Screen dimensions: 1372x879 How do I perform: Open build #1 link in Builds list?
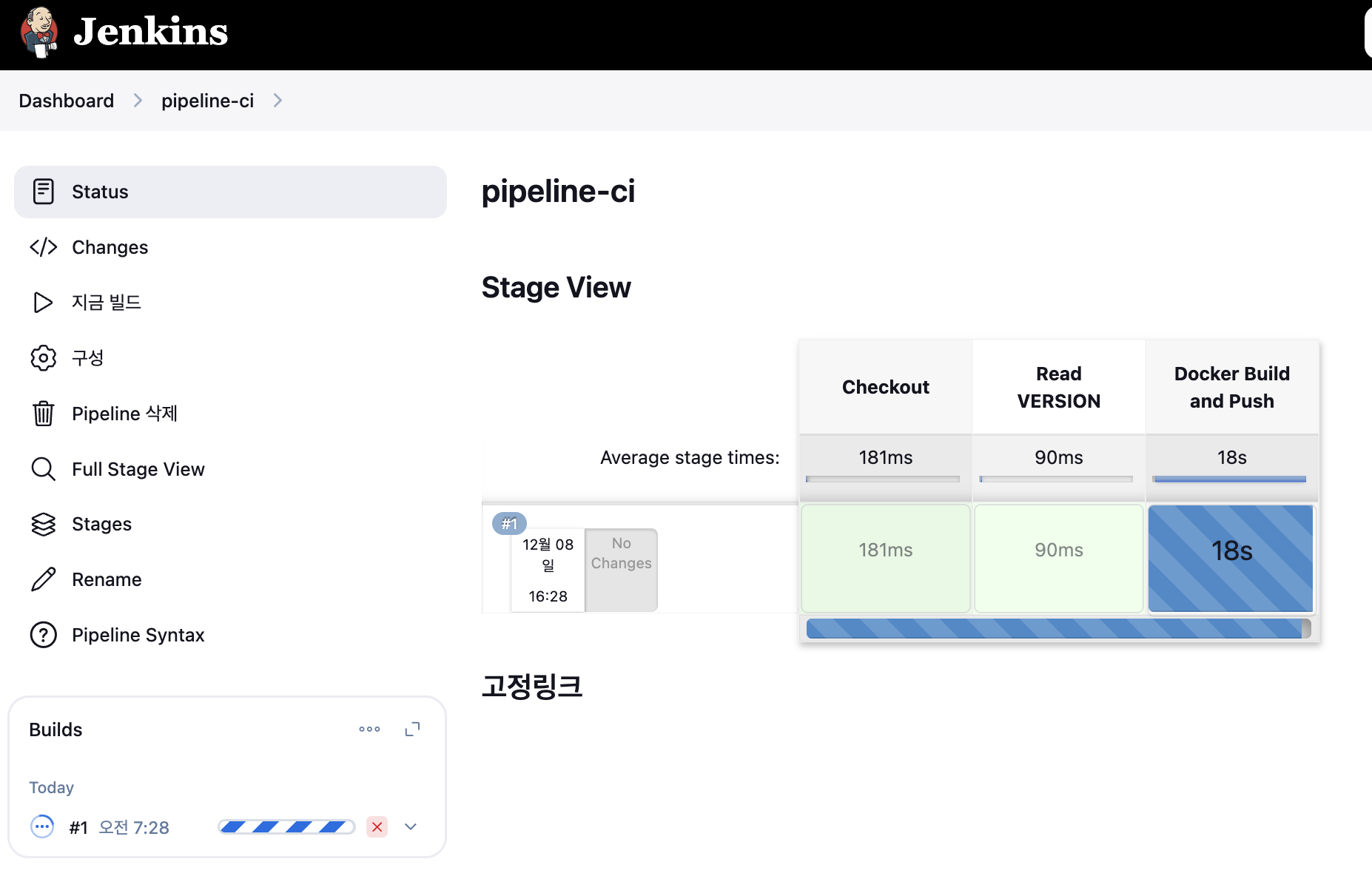[x=78, y=827]
